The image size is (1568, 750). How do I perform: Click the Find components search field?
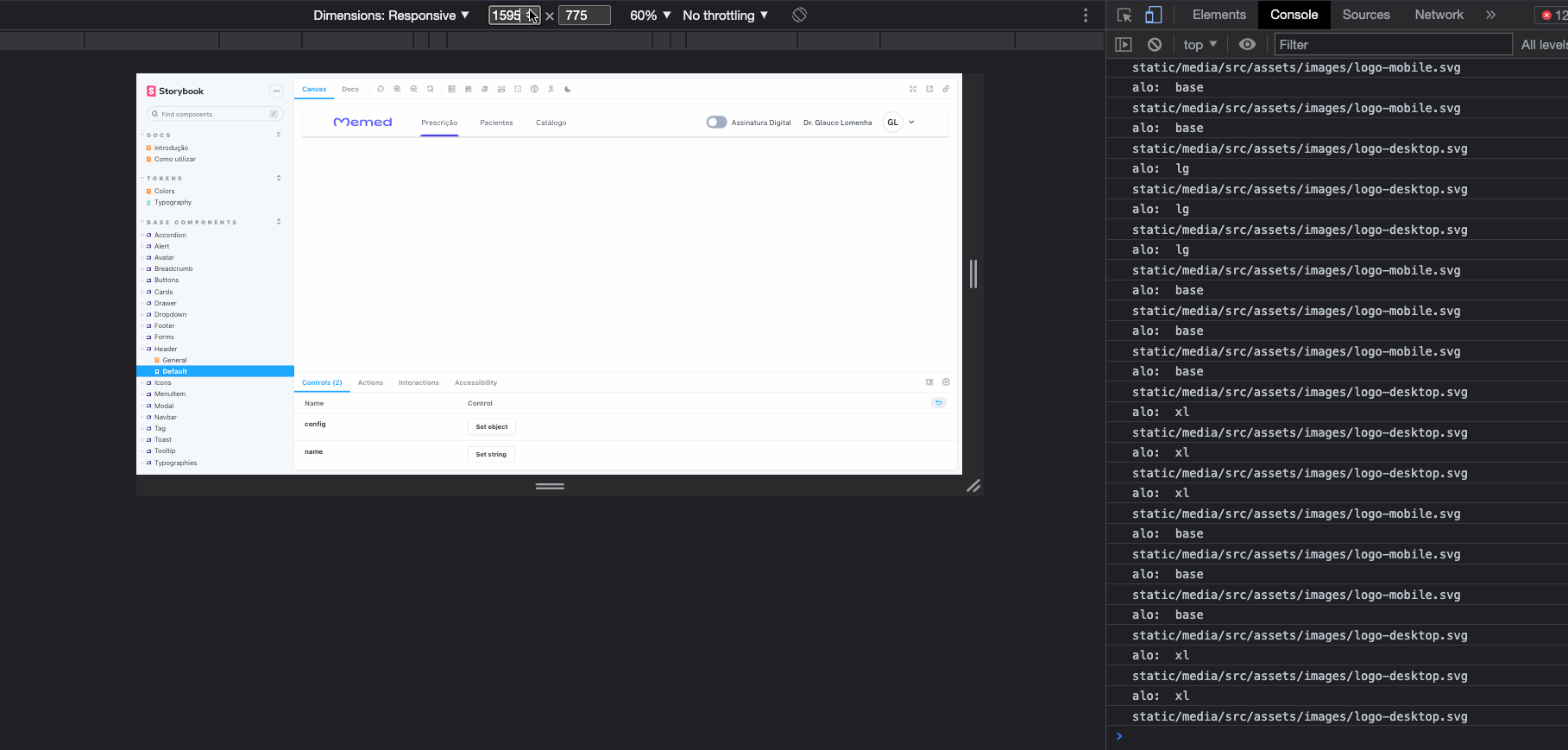click(215, 114)
